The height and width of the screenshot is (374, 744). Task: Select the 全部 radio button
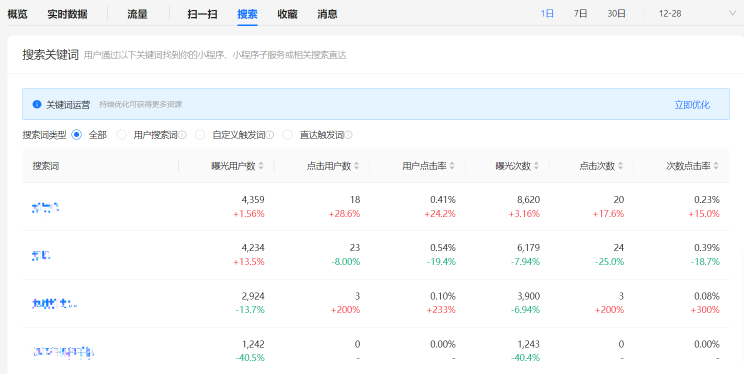[x=76, y=135]
